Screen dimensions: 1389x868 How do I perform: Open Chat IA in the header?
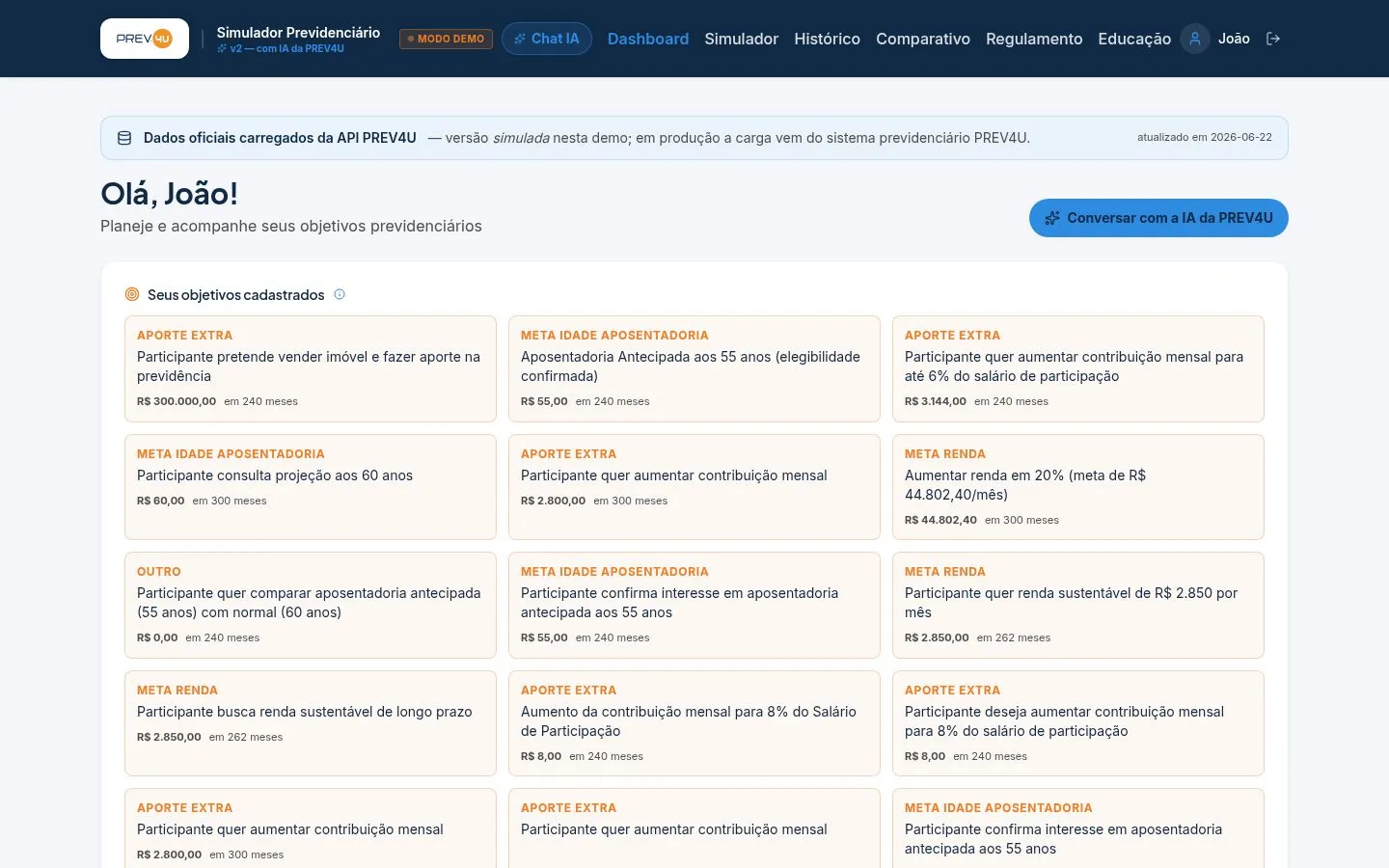pos(547,39)
